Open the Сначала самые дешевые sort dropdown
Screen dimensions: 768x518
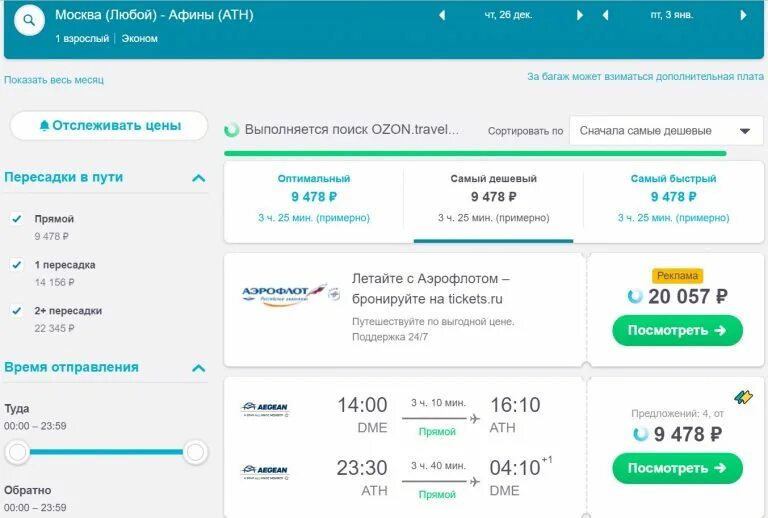[x=666, y=131]
